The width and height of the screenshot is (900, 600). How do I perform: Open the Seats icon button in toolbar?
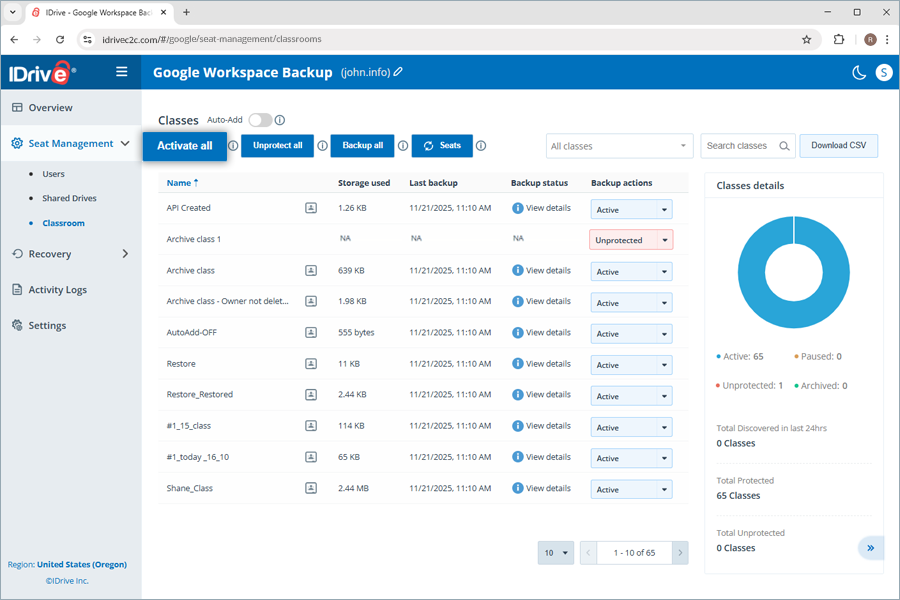(441, 146)
